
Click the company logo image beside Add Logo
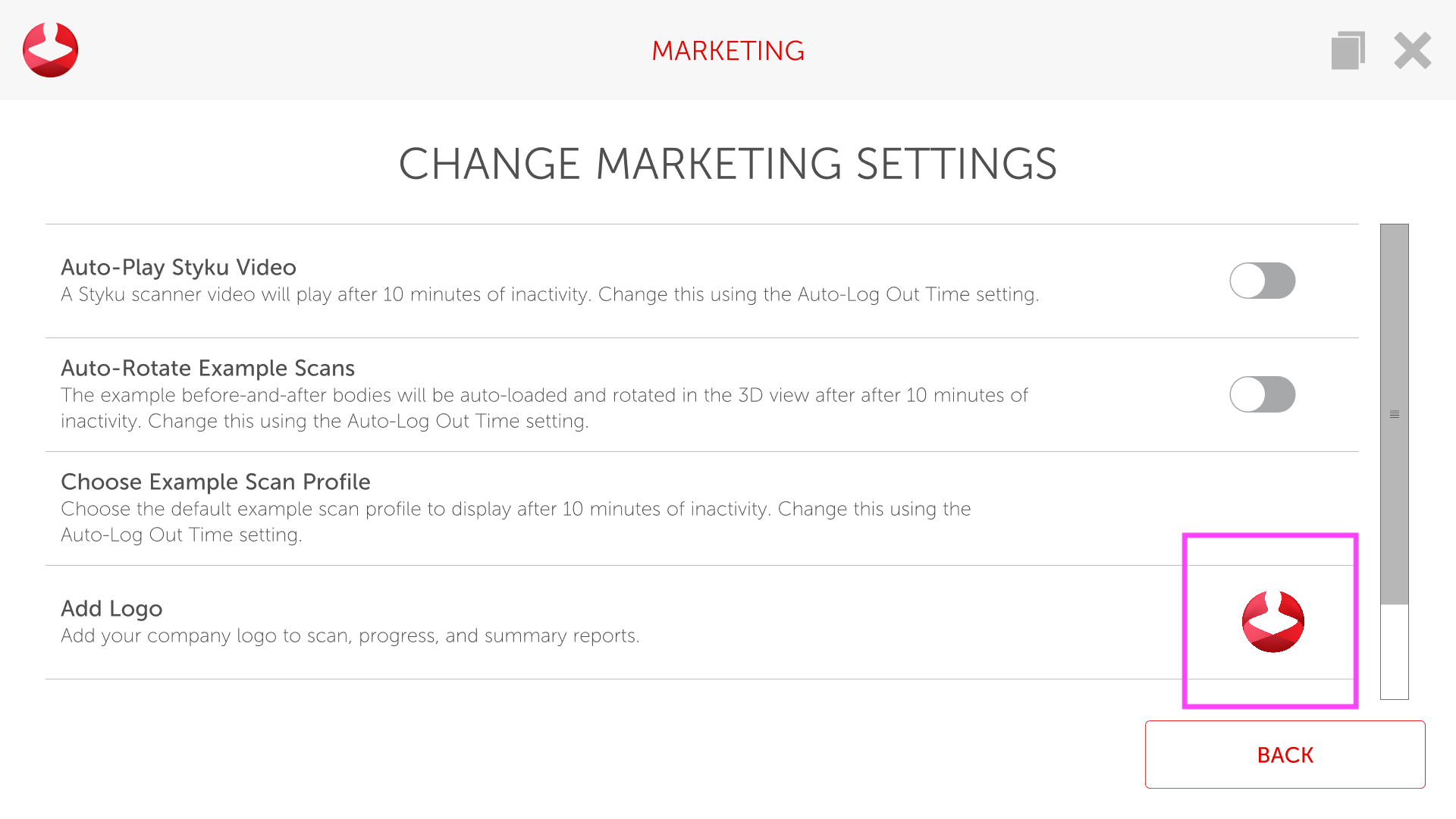coord(1272,622)
